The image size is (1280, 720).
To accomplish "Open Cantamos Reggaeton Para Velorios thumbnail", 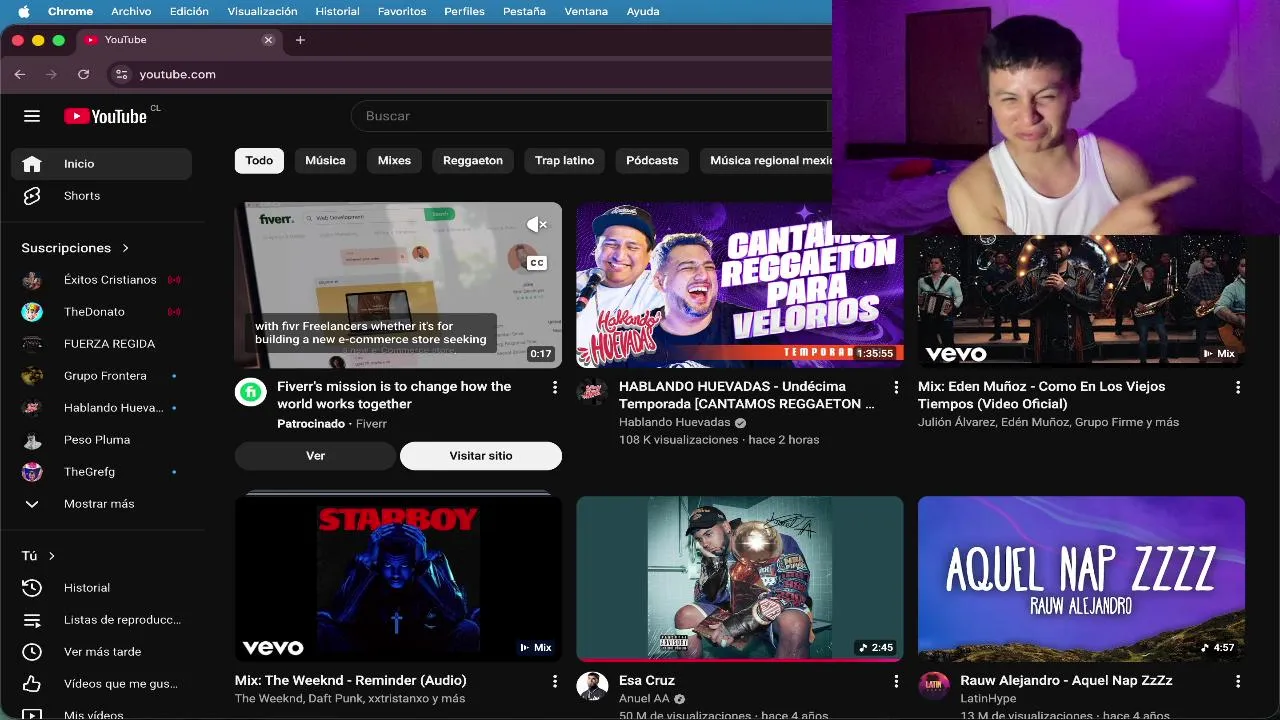I will pyautogui.click(x=740, y=285).
